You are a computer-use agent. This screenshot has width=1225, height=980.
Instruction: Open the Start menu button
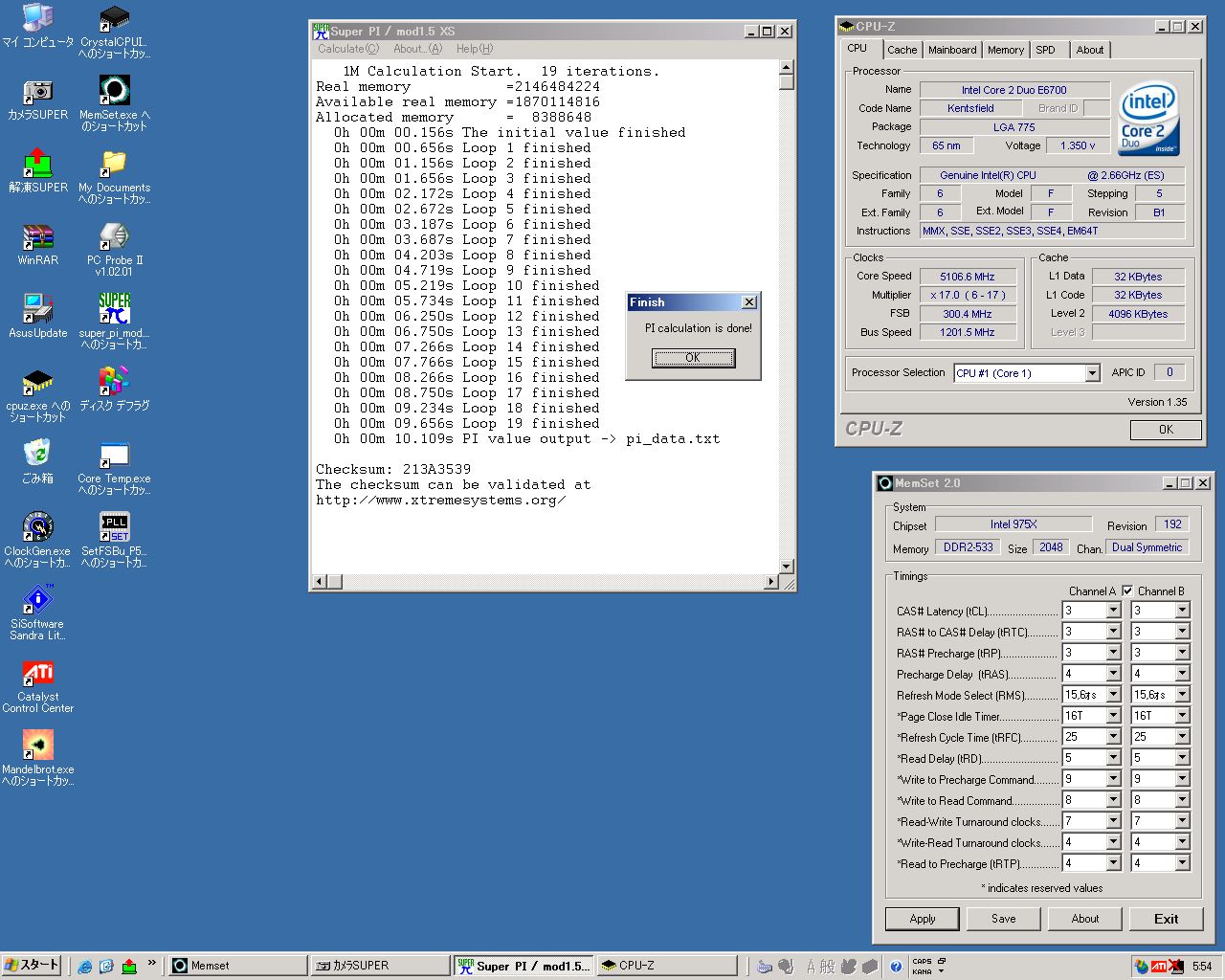(32, 966)
